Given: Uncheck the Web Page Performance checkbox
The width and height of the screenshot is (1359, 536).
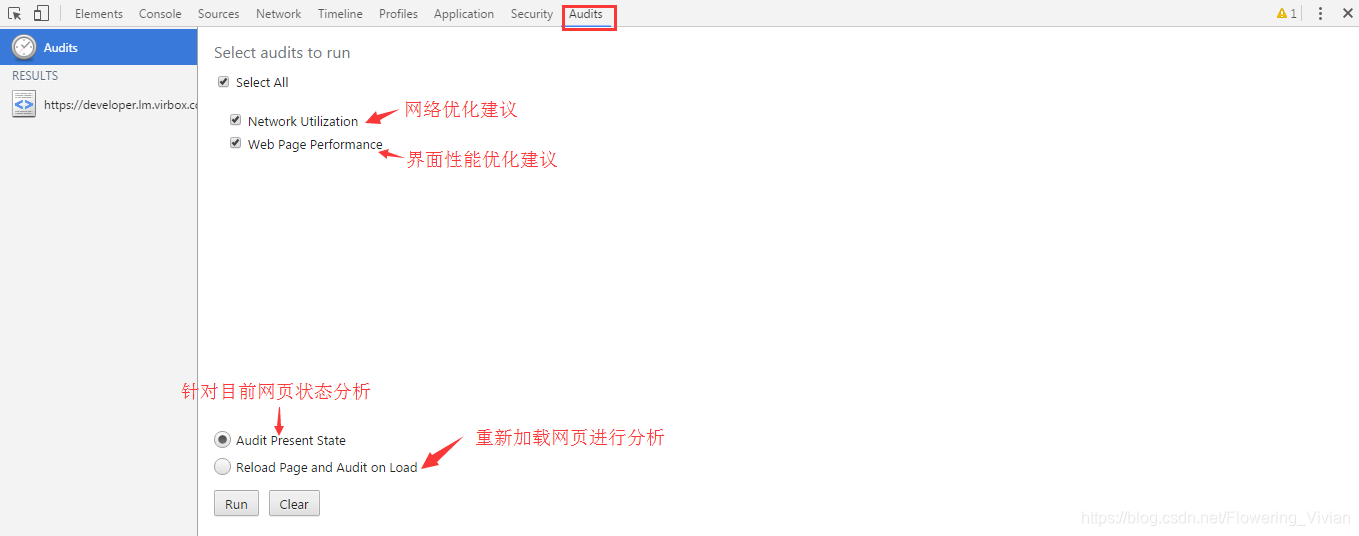Looking at the screenshot, I should (236, 143).
